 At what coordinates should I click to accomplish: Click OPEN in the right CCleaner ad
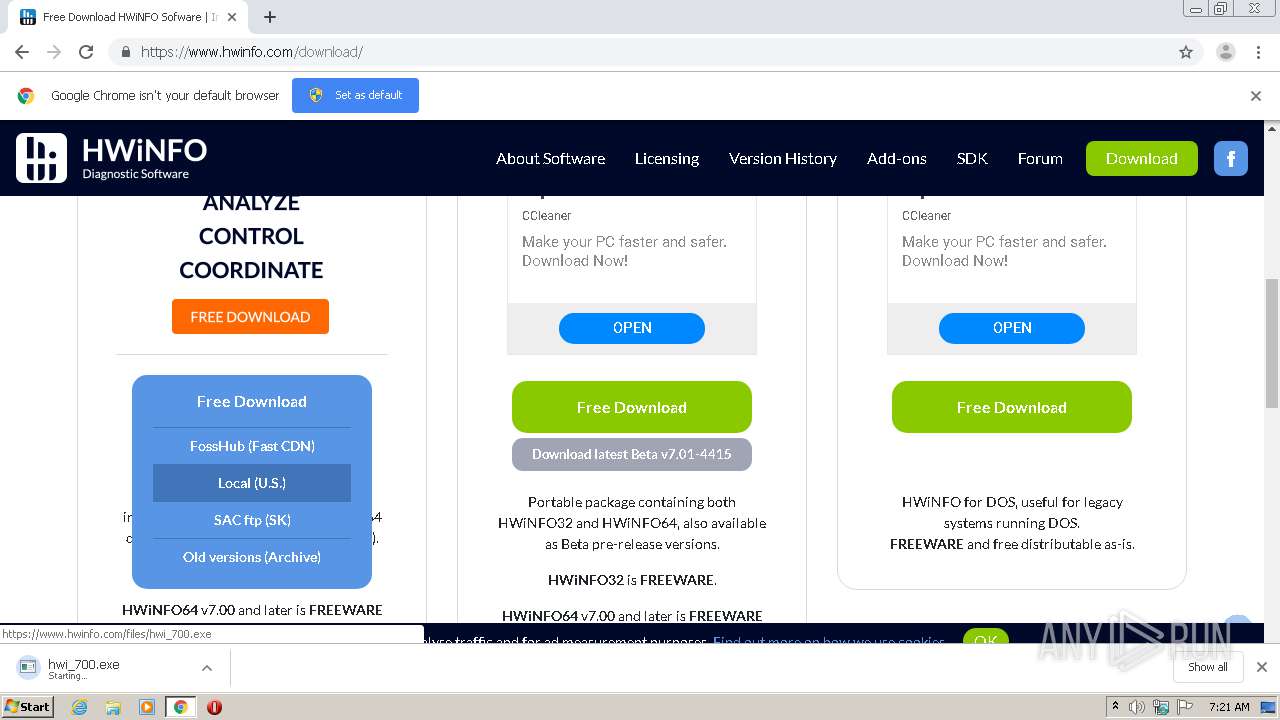(x=1012, y=328)
